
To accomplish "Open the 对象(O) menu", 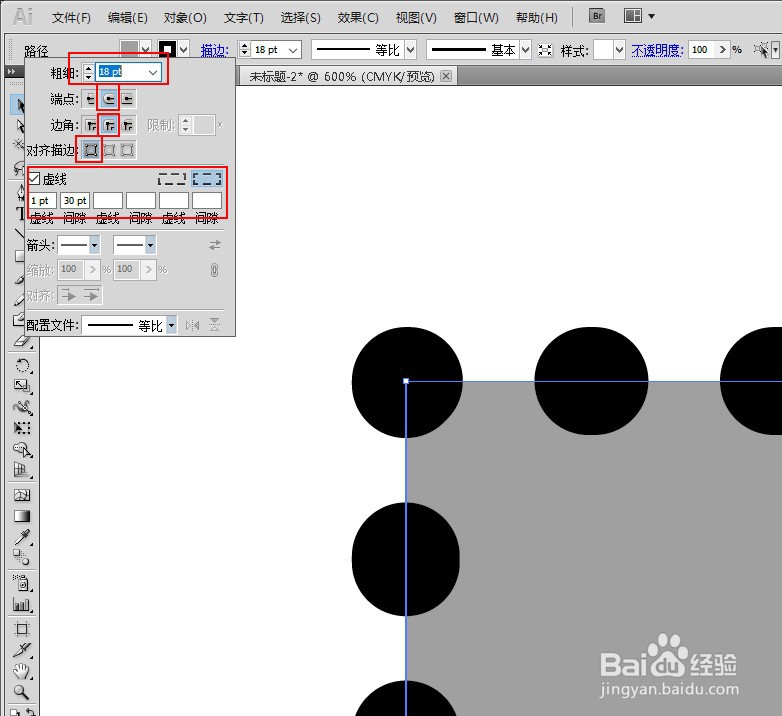I will 185,18.
